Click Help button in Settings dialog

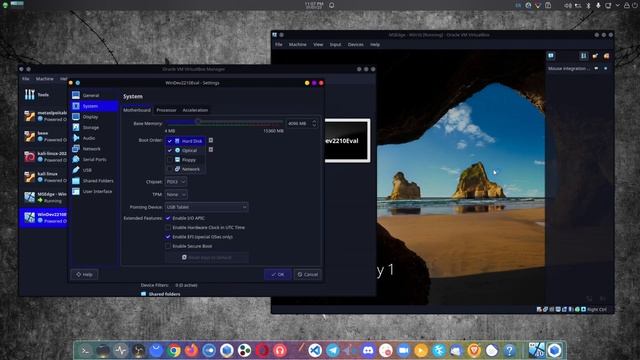84,274
